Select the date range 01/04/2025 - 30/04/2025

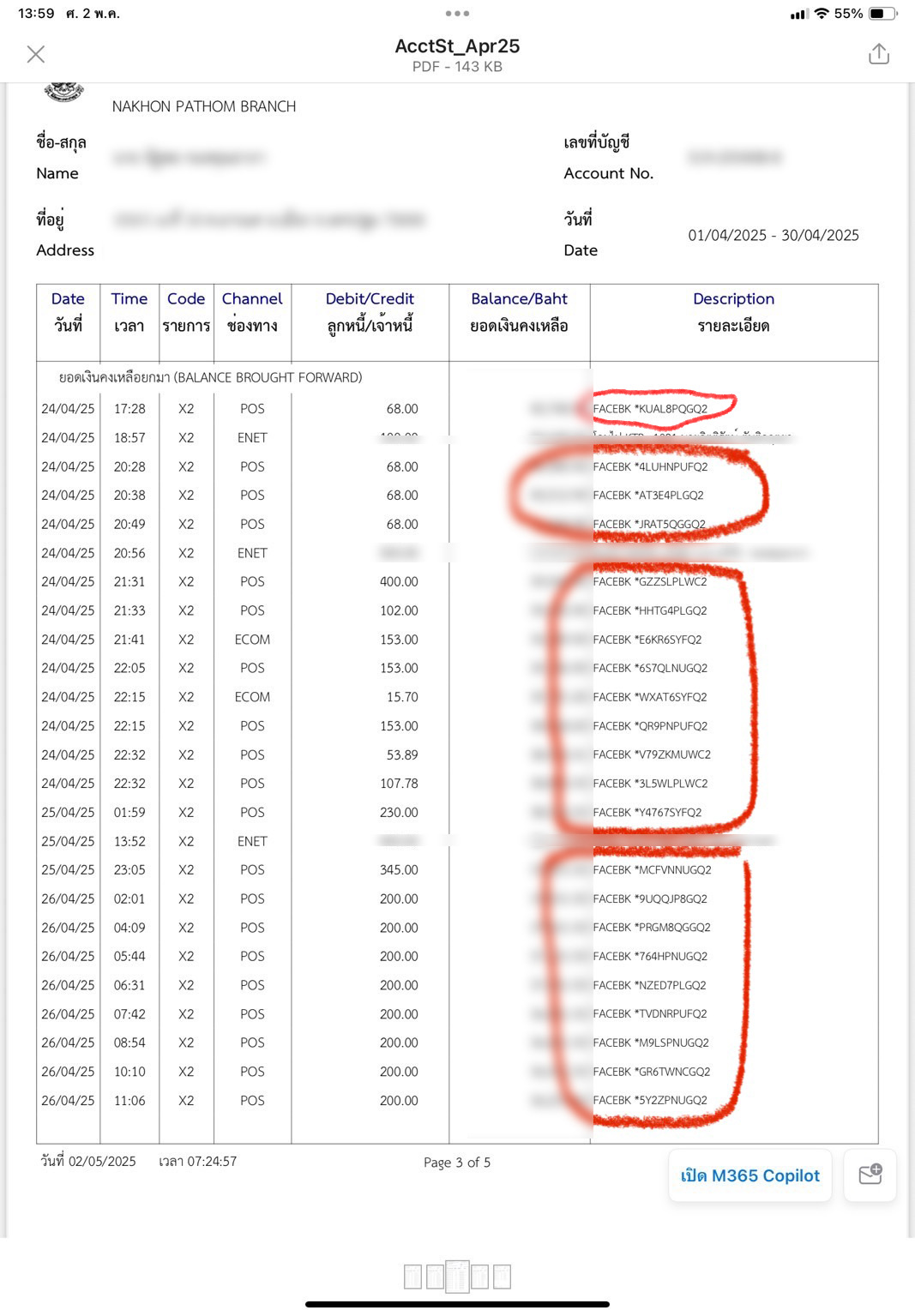(x=774, y=235)
